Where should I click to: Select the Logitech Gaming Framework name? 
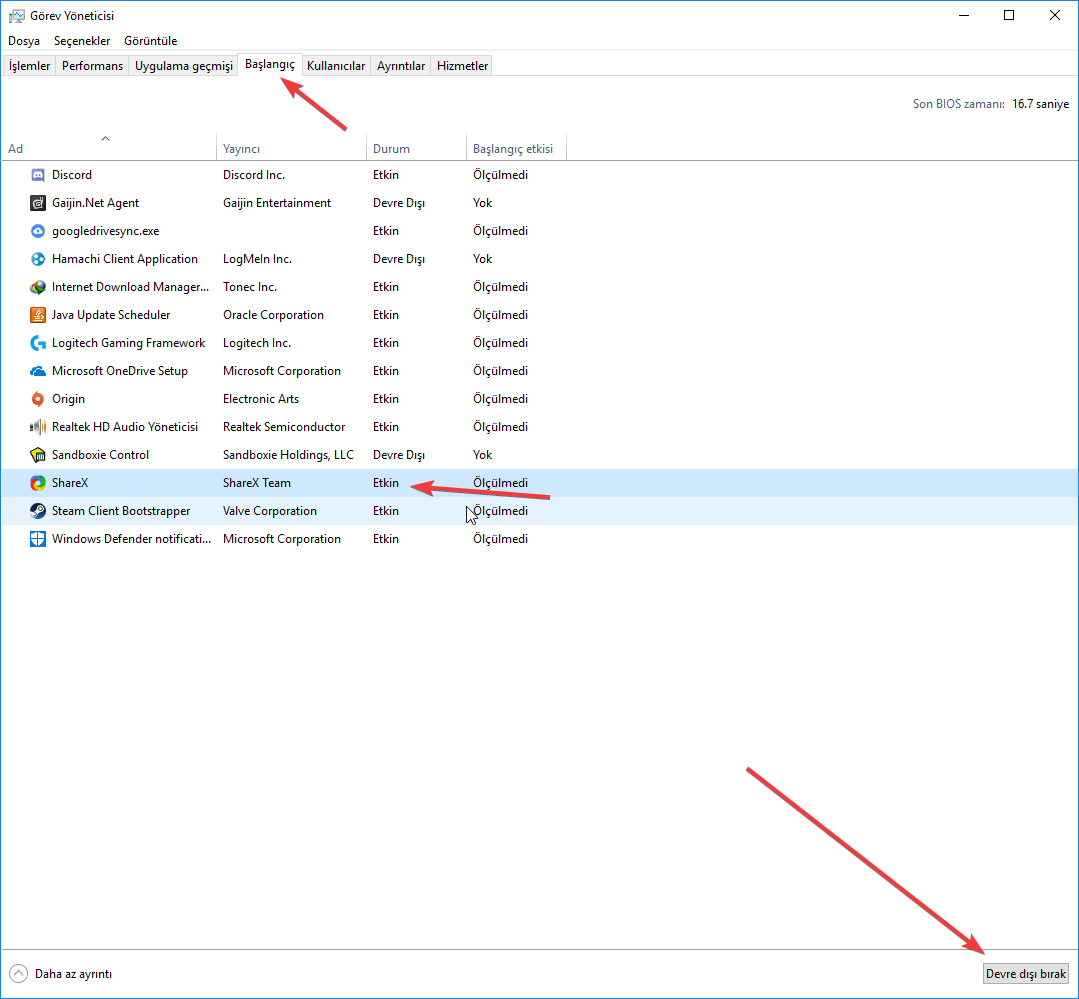pyautogui.click(x=128, y=343)
